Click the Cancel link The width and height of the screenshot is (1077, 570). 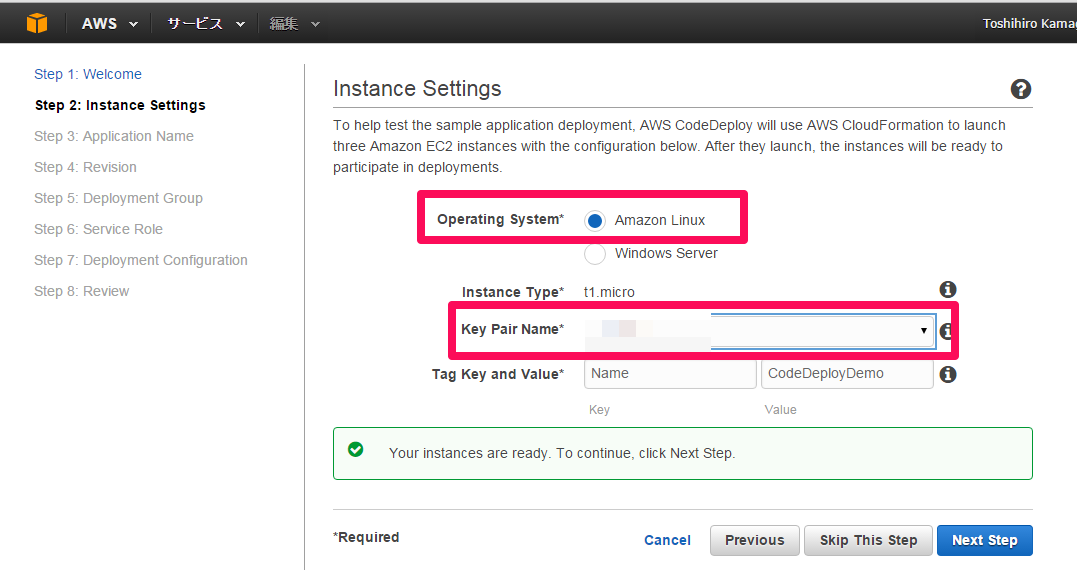(667, 540)
